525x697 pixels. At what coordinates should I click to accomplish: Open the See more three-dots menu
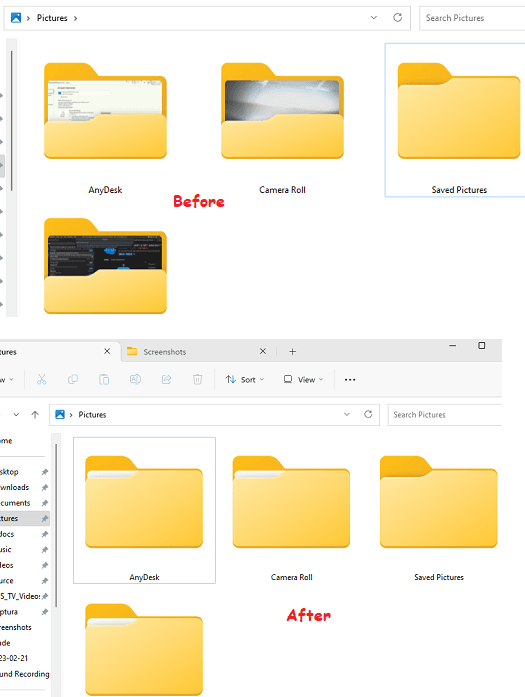tap(350, 380)
